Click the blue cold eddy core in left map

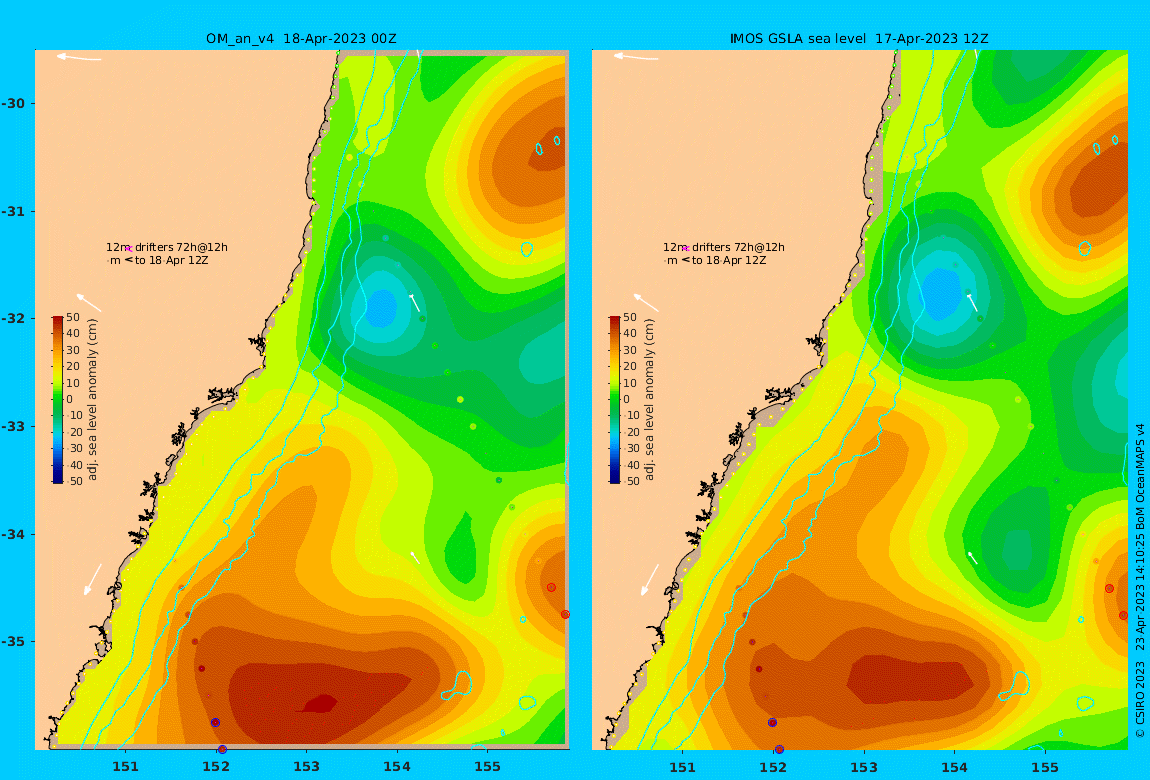tap(381, 307)
